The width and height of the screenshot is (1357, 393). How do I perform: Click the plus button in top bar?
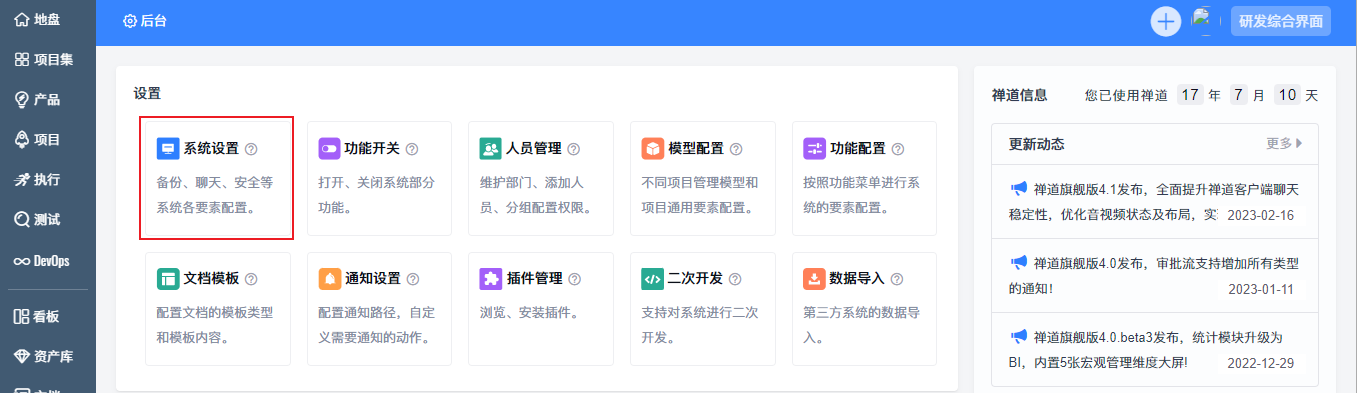pyautogui.click(x=1166, y=21)
